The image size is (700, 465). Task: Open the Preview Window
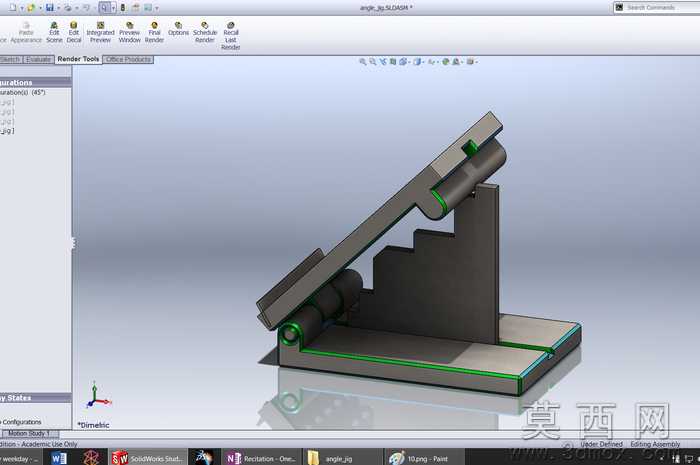[x=129, y=32]
